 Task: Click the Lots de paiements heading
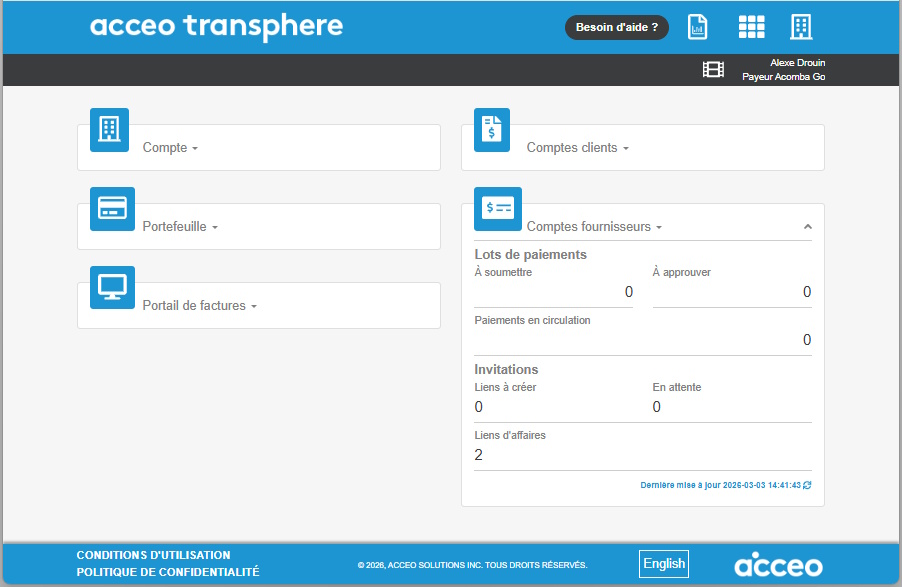pos(530,254)
